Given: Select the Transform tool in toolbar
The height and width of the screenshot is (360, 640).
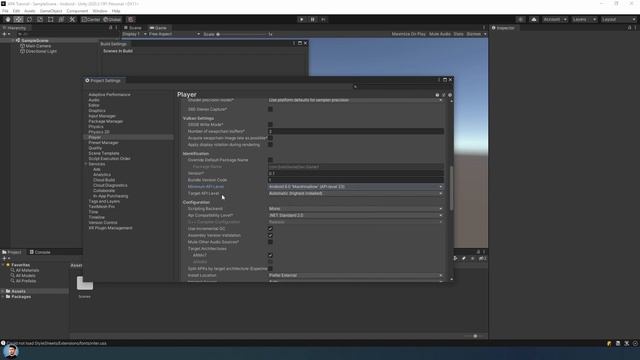Looking at the screenshot, I should click(x=61, y=19).
